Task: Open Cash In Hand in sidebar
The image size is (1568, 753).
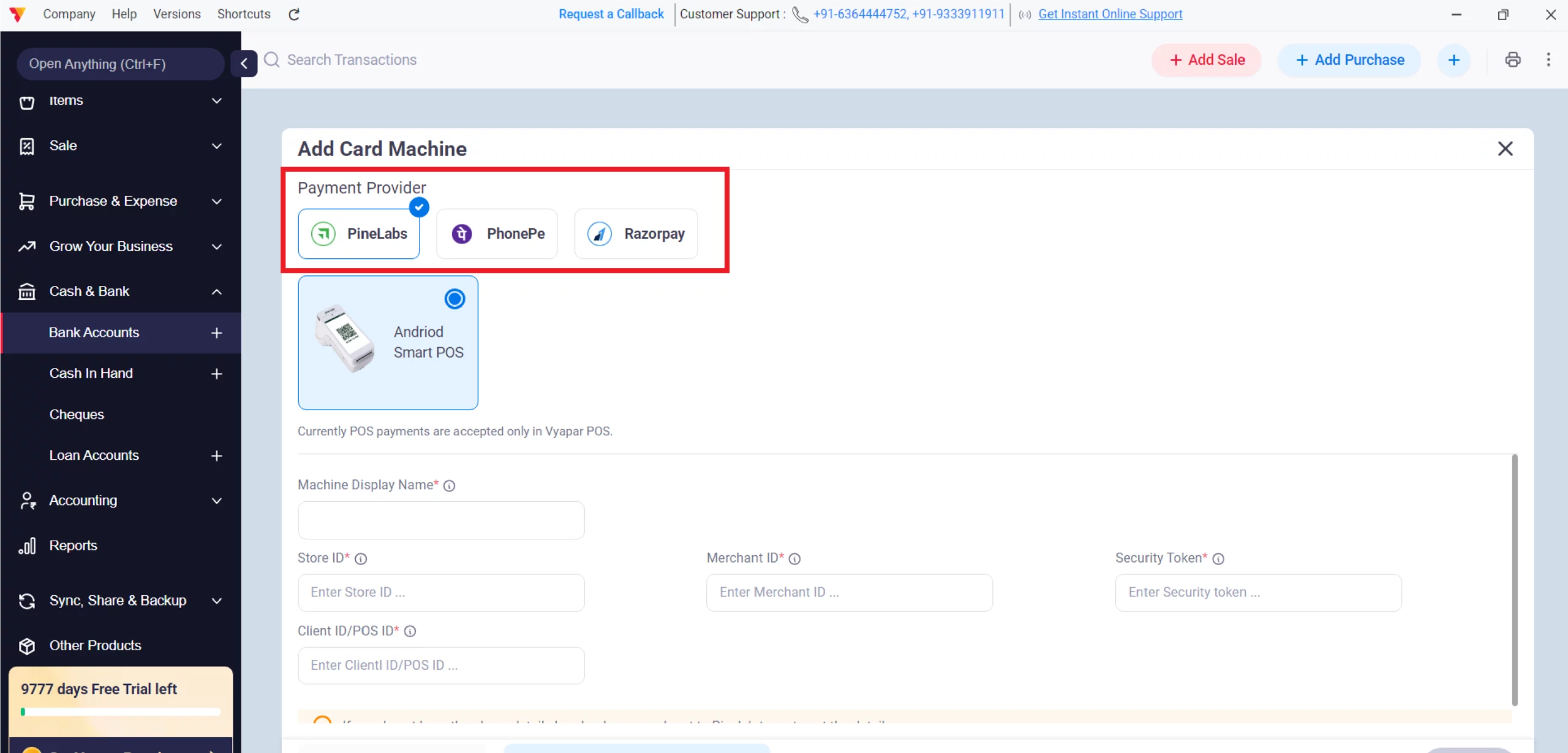Action: 91,373
